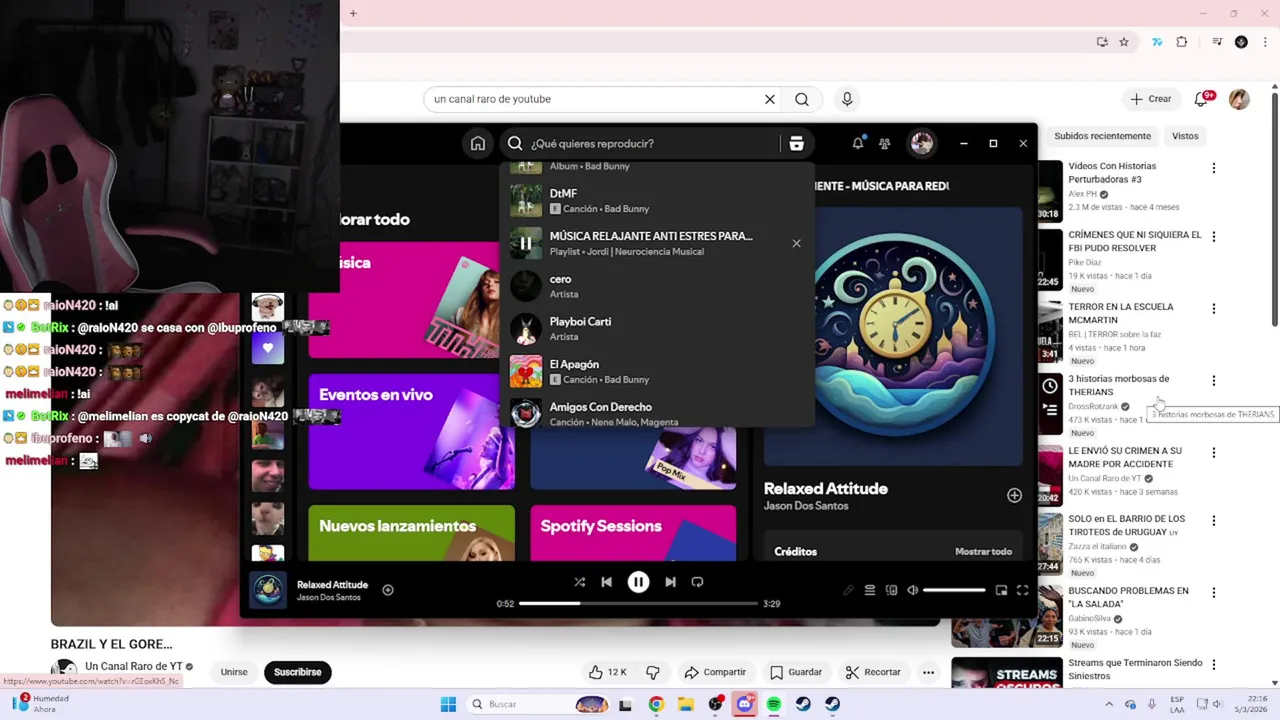This screenshot has width=1280, height=720.
Task: Open Eventos en vivo category tile
Action: (411, 432)
